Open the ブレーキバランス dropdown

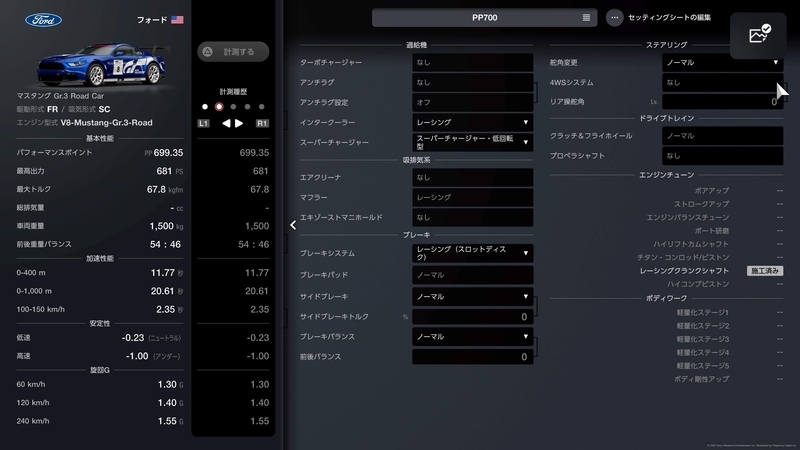[x=472, y=337]
